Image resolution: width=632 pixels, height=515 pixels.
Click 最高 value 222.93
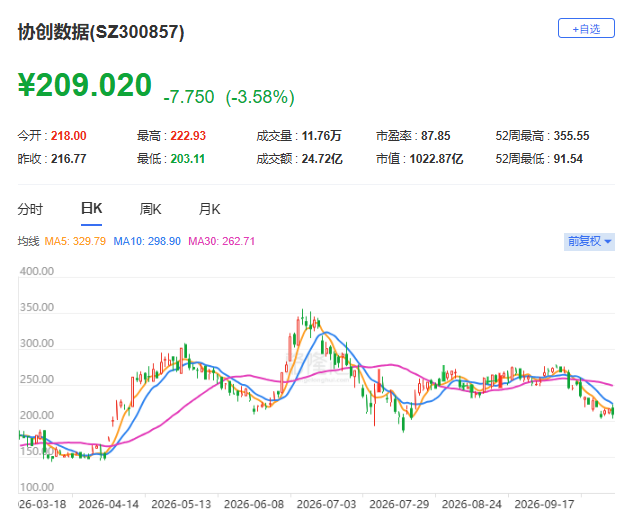pyautogui.click(x=188, y=136)
